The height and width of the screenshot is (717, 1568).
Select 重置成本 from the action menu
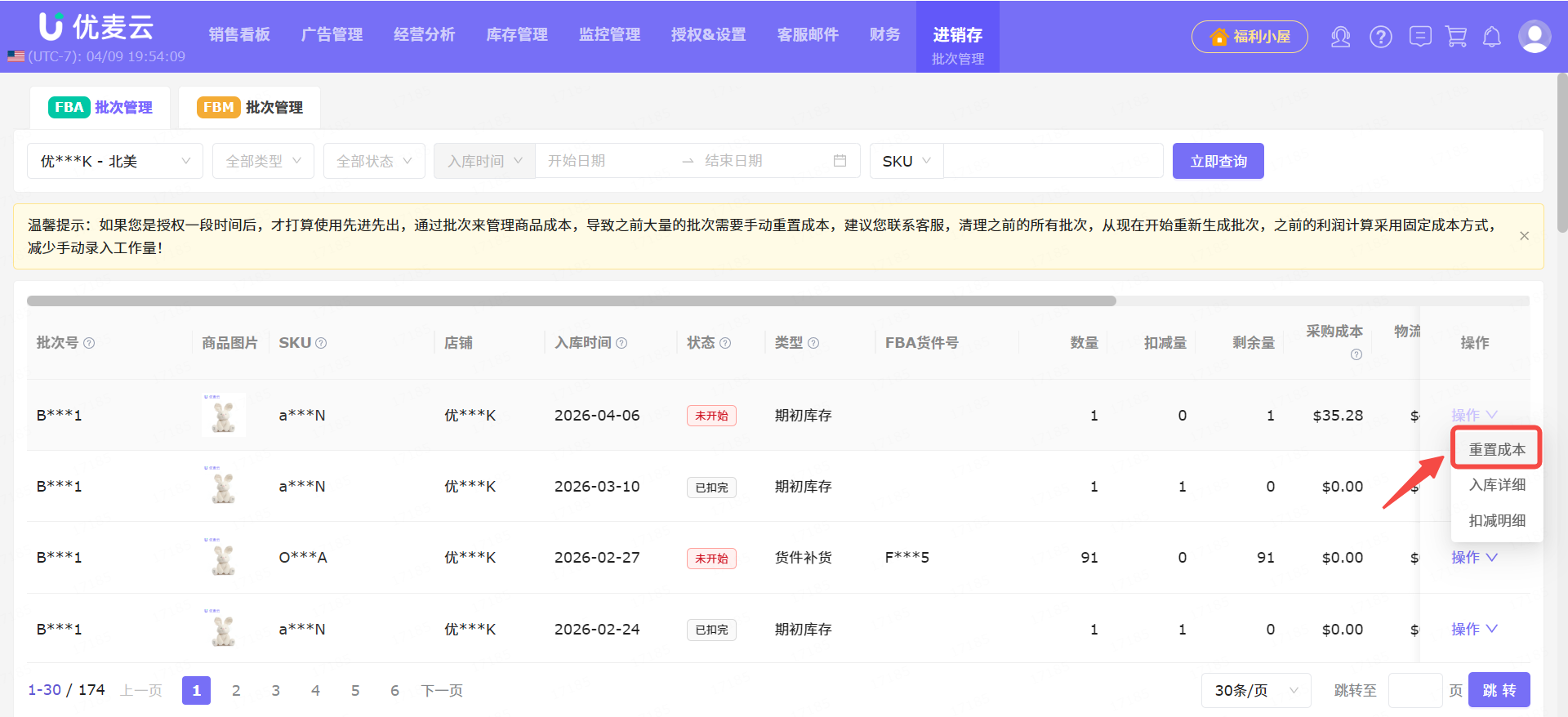(1496, 449)
